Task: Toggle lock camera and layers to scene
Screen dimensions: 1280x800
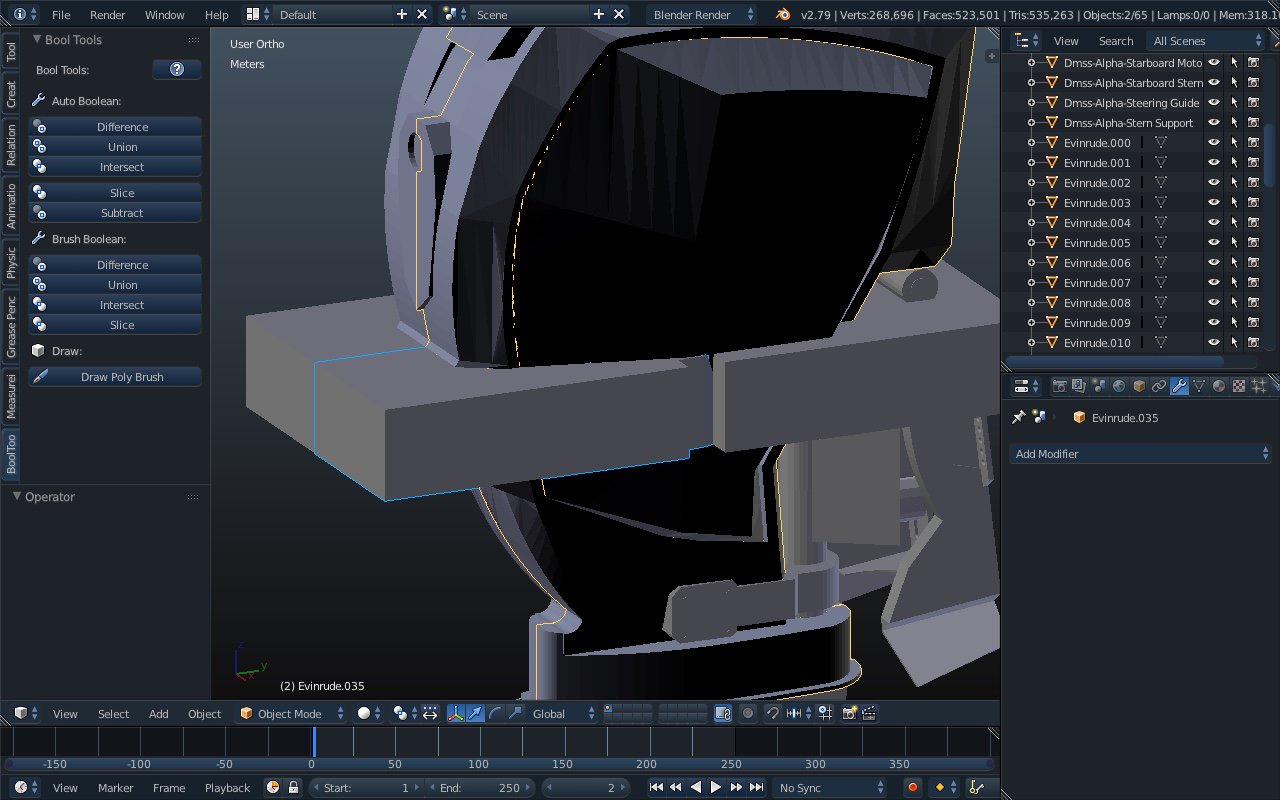Action: click(724, 713)
